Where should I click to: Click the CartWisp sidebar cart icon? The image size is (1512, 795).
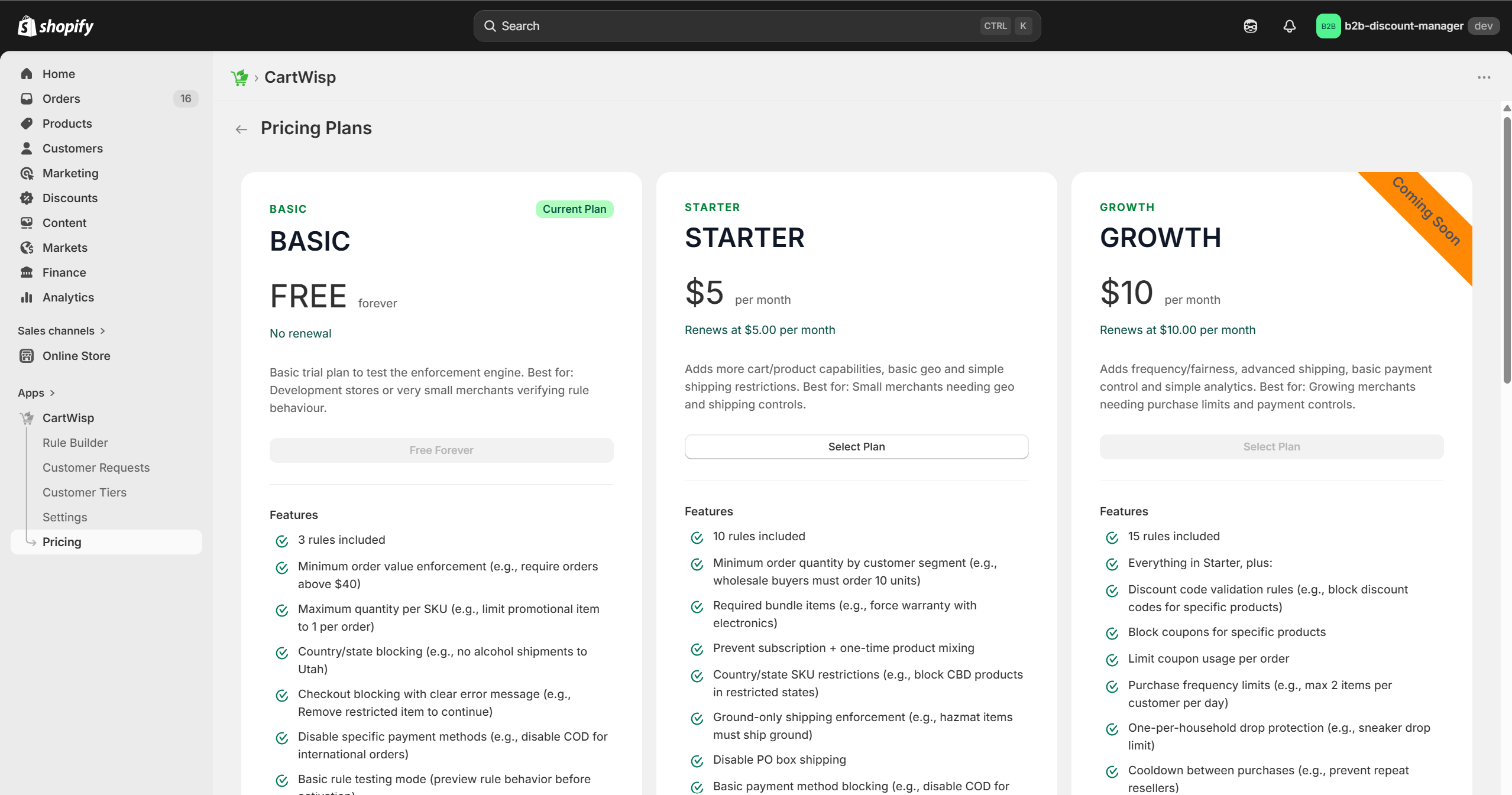point(27,418)
